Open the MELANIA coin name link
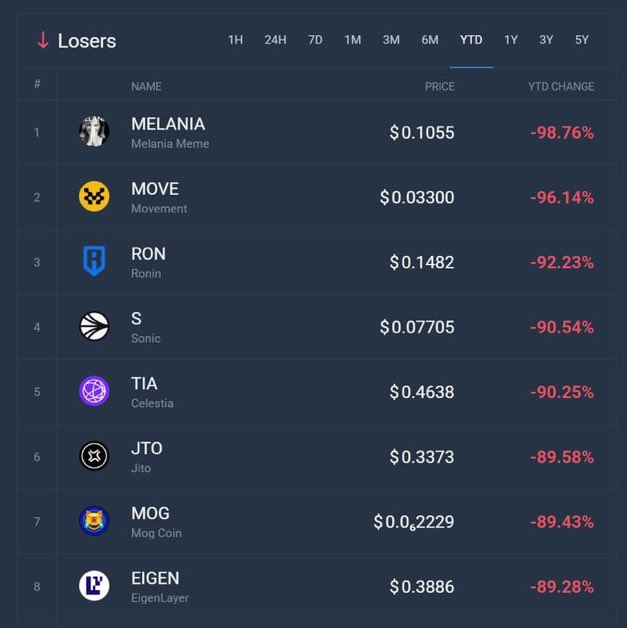627x628 pixels. [168, 124]
